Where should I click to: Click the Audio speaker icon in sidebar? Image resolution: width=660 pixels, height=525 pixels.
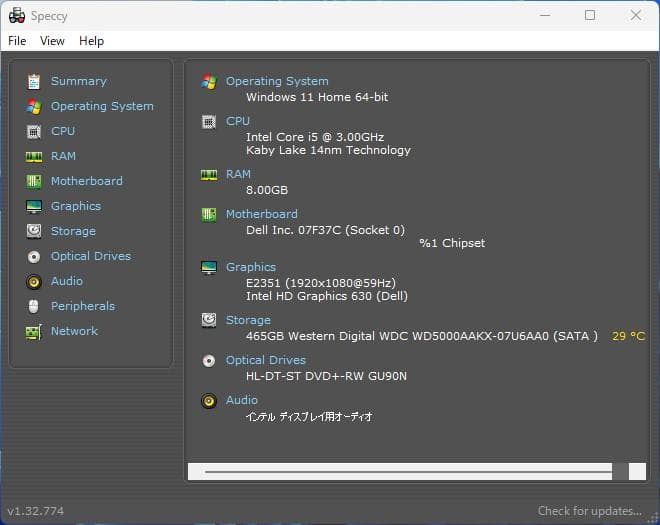(x=34, y=282)
